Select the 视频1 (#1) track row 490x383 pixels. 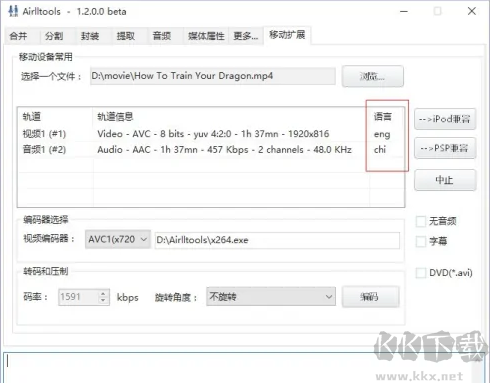pos(211,134)
